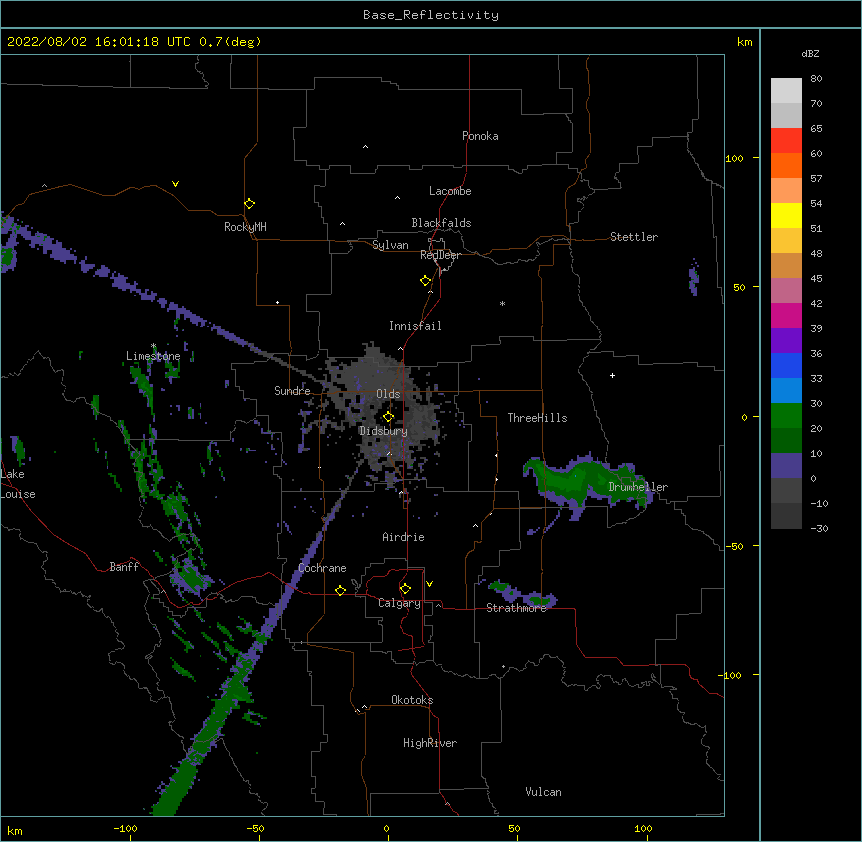
Task: Click the white 80 dBZ legend swatch
Action: (786, 91)
